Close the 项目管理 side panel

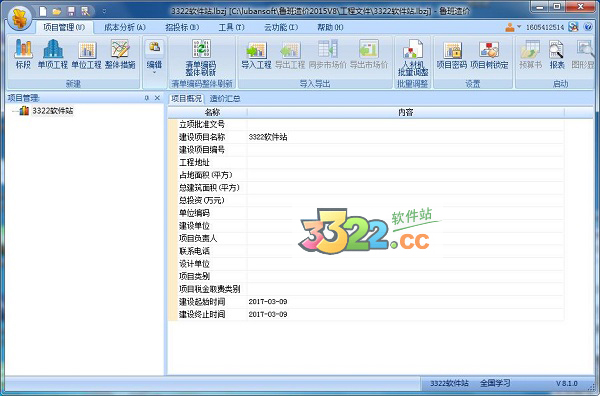pyautogui.click(x=157, y=98)
